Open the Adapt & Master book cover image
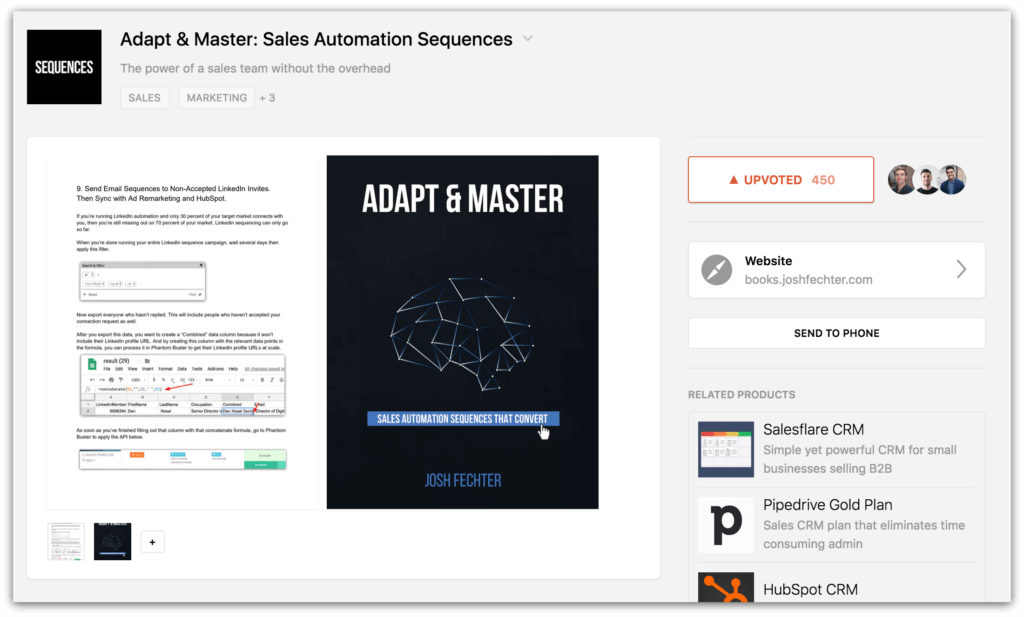The height and width of the screenshot is (617, 1024). click(462, 332)
